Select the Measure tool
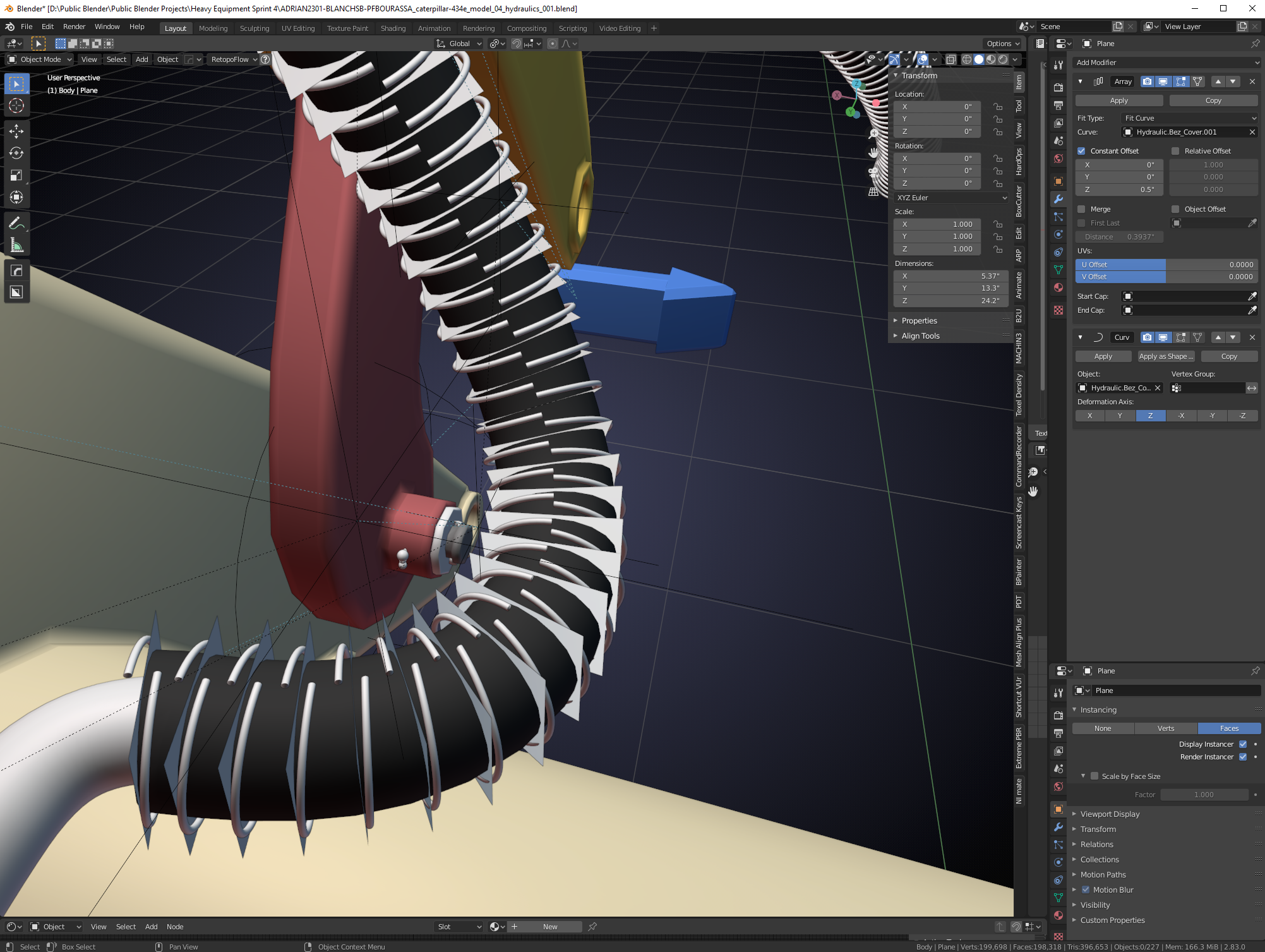The image size is (1265, 952). coord(16,244)
